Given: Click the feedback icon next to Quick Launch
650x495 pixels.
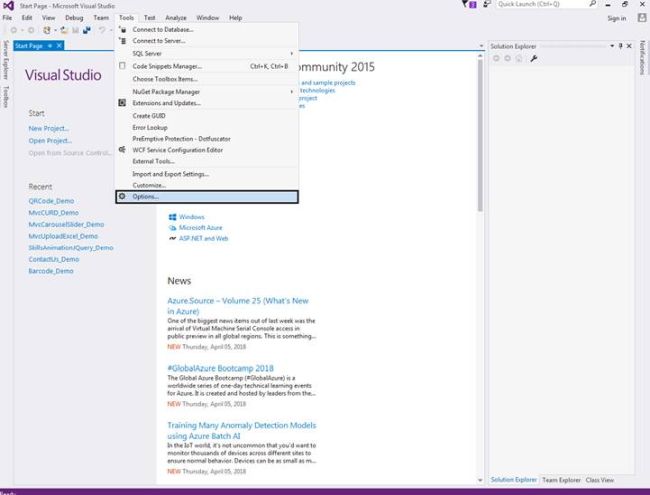Looking at the screenshot, I should point(487,4).
